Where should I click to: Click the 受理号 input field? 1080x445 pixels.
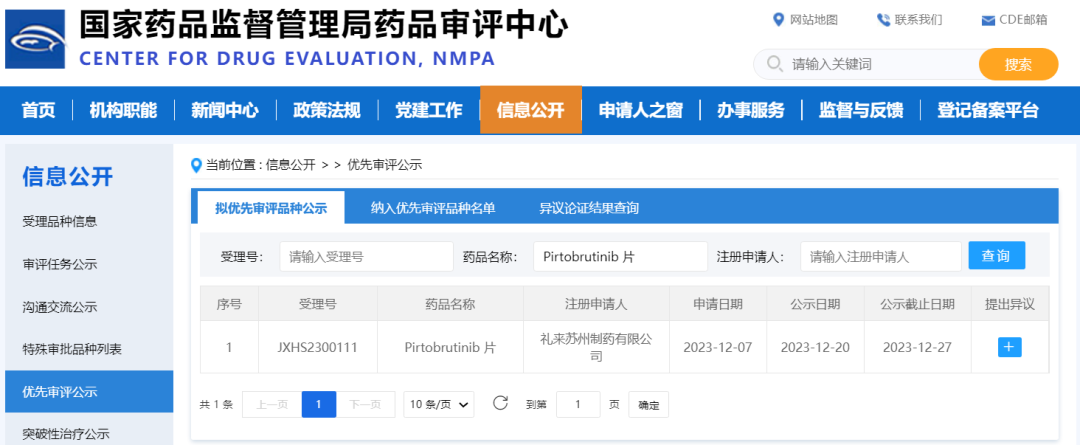366,257
